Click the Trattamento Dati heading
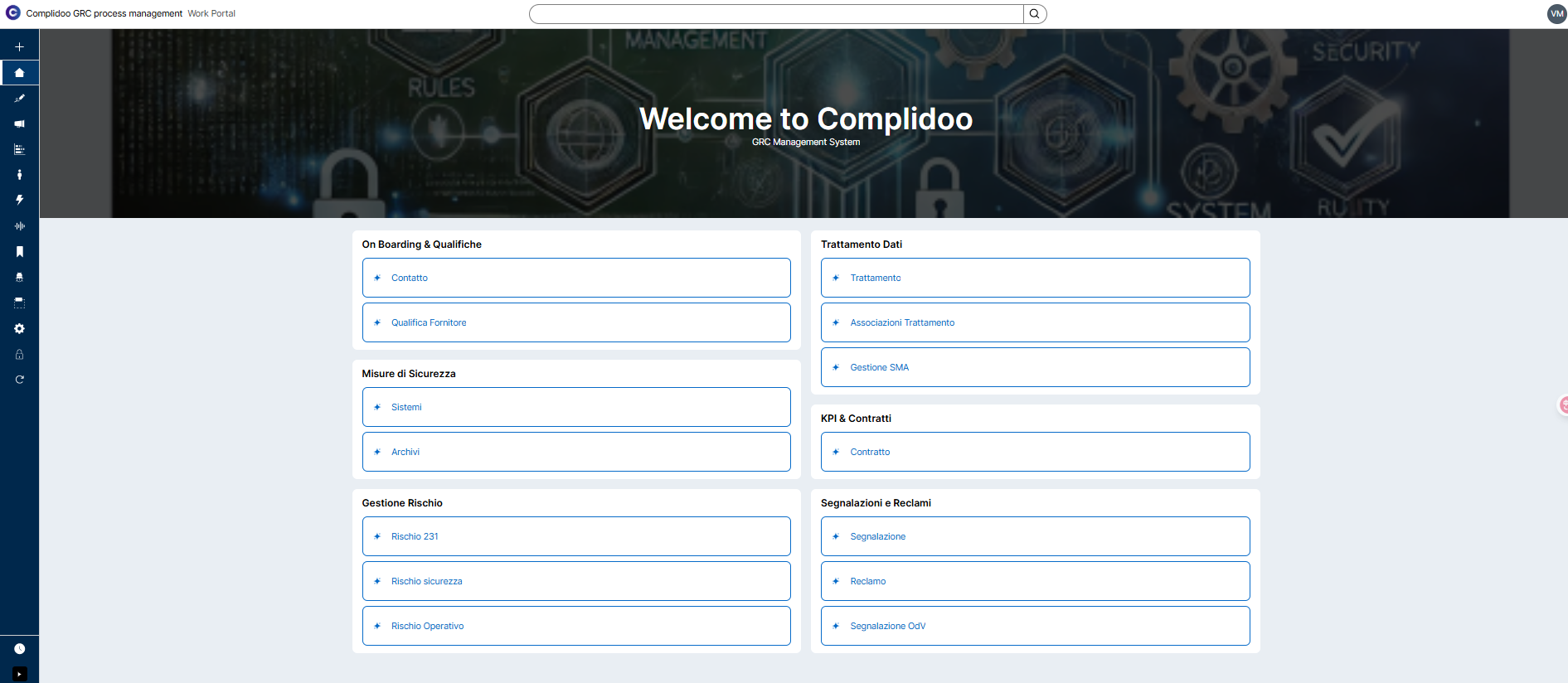Viewport: 1568px width, 683px height. (x=862, y=245)
